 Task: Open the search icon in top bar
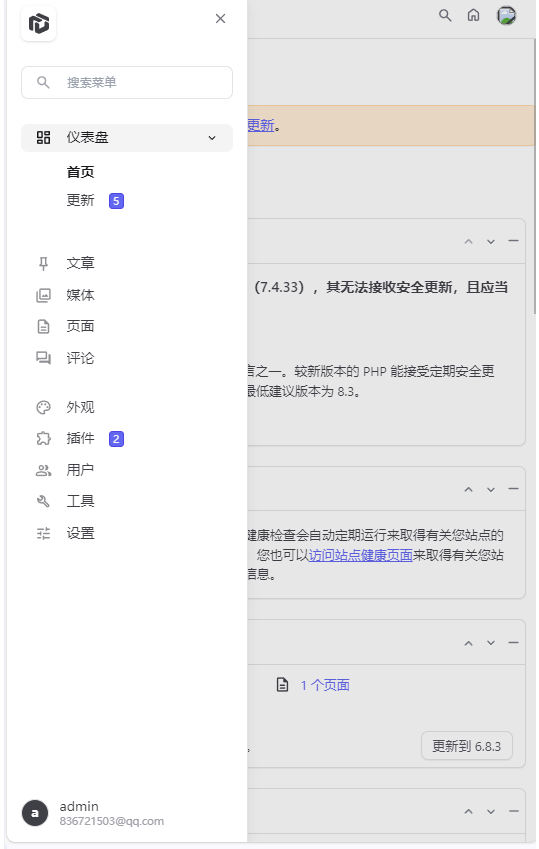click(445, 15)
